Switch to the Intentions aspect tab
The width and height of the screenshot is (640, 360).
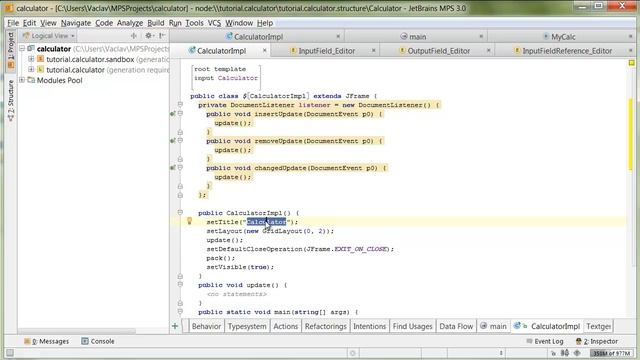[x=369, y=327]
